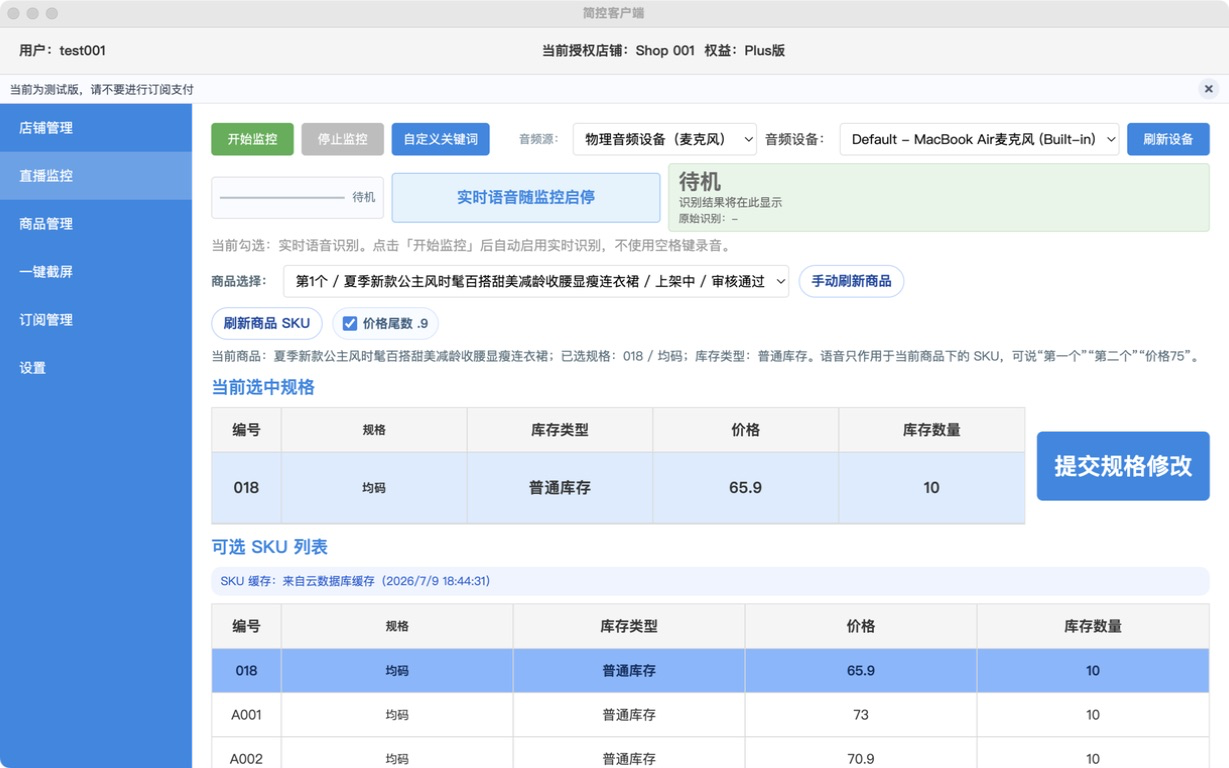The width and height of the screenshot is (1229, 768).
Task: Select highlighted 018 row in SKU list
Action: [710, 671]
